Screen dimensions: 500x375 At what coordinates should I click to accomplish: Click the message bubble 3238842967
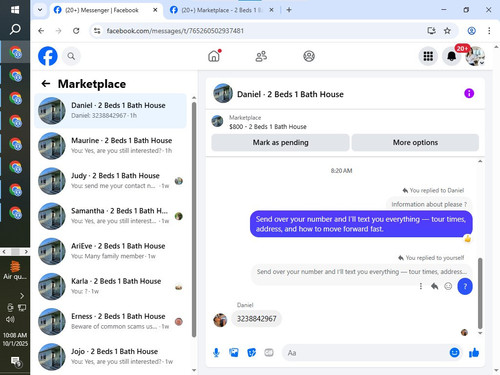click(256, 319)
